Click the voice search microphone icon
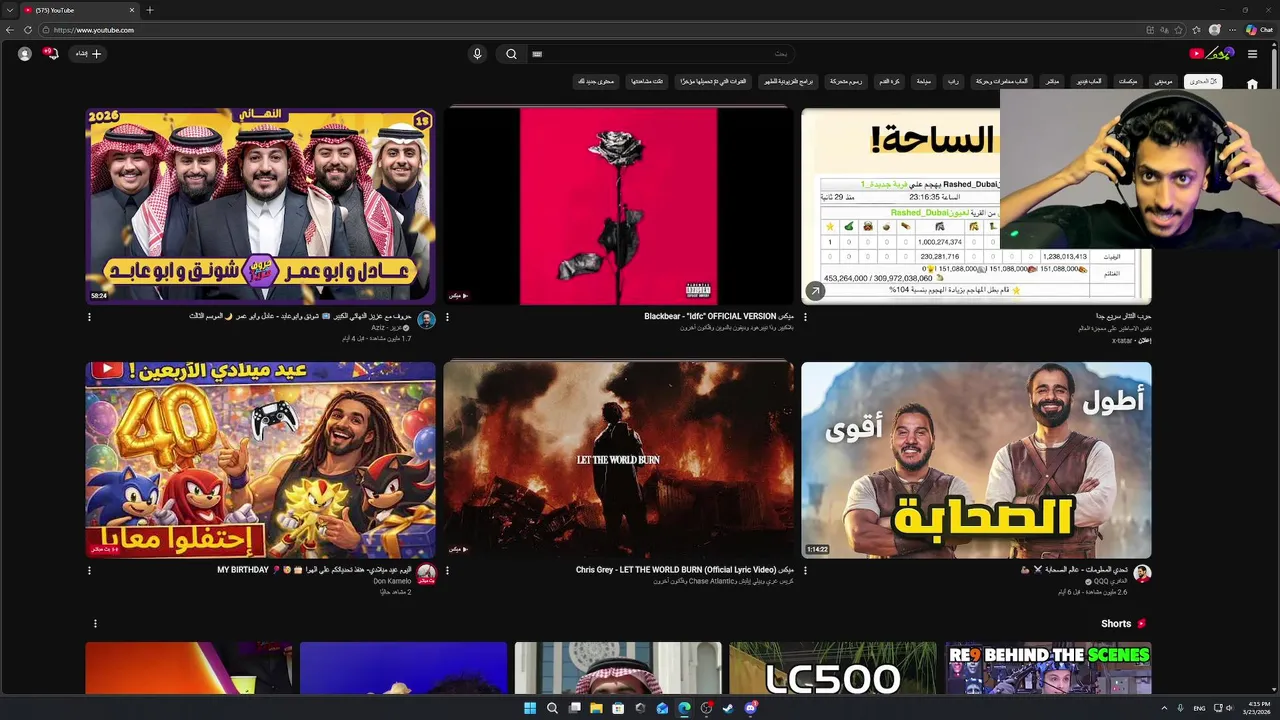Image resolution: width=1280 pixels, height=720 pixels. tap(477, 54)
